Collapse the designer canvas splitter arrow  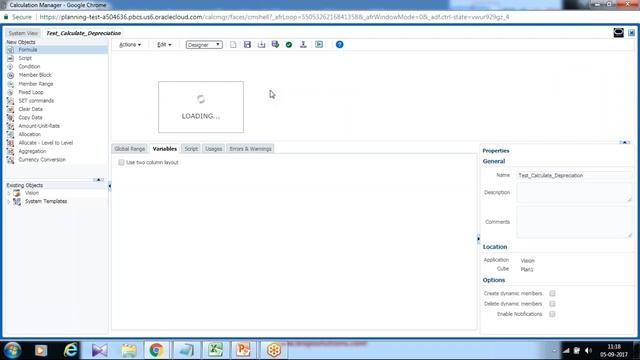624,142
